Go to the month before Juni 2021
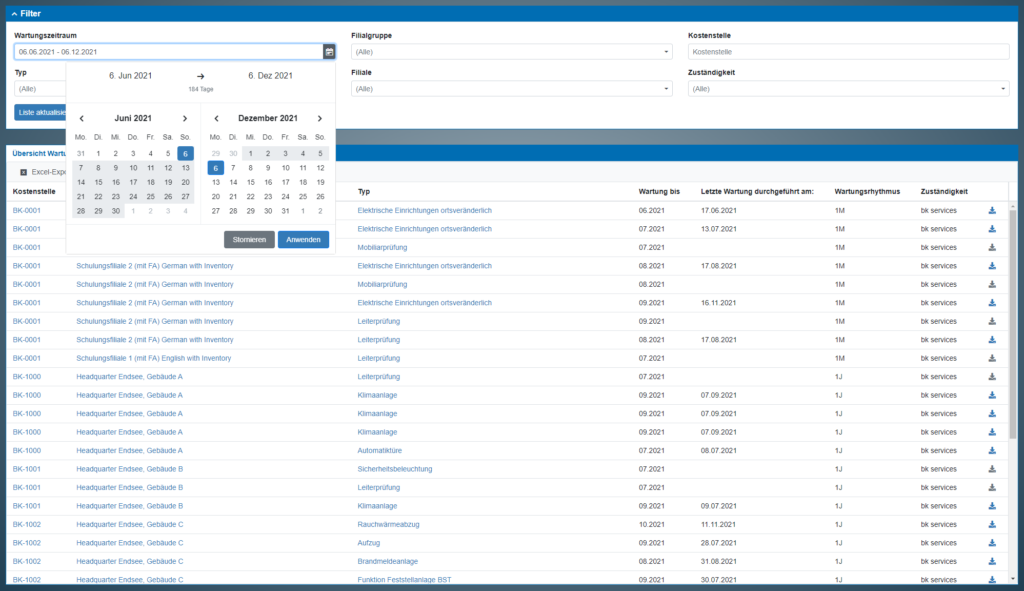This screenshot has width=1024, height=591. (x=82, y=118)
